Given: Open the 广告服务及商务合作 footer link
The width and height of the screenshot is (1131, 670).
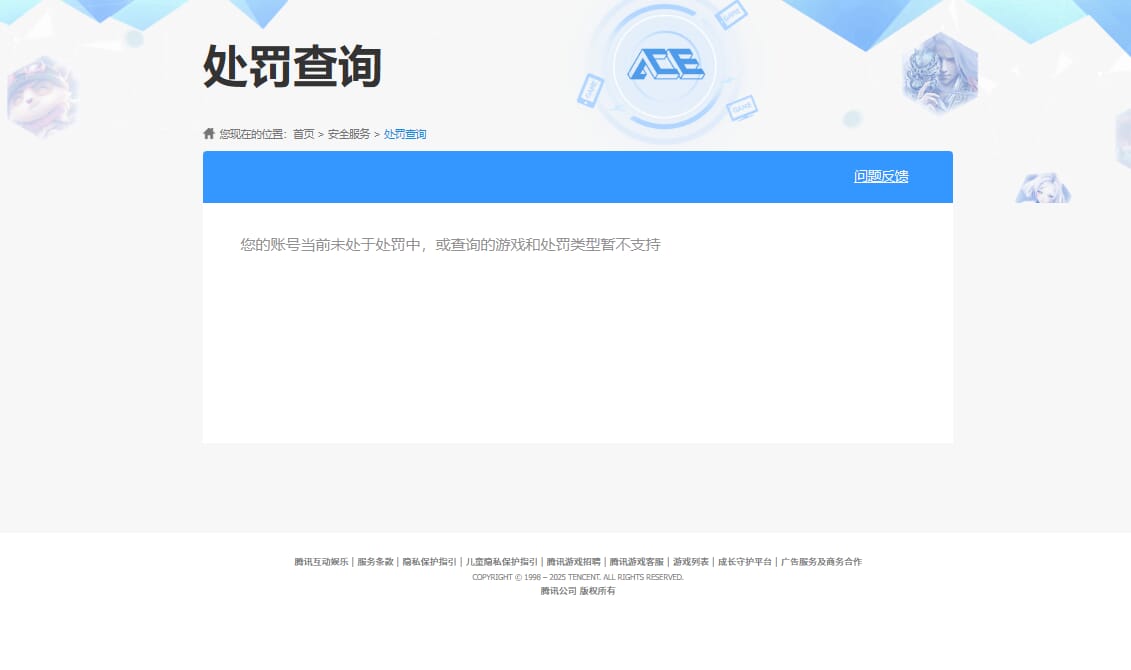Looking at the screenshot, I should pyautogui.click(x=821, y=562).
